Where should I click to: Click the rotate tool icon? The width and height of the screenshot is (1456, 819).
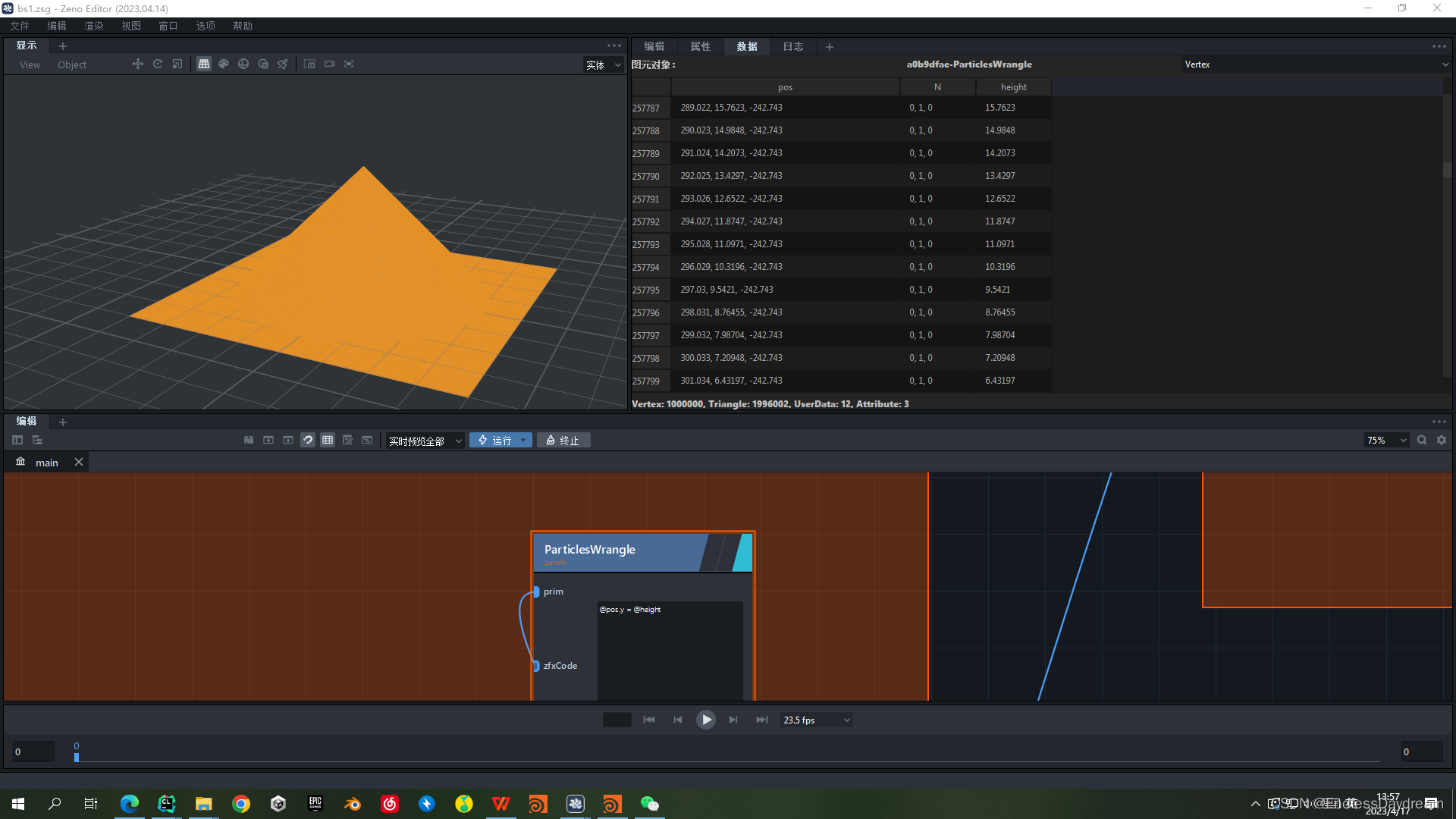click(158, 64)
